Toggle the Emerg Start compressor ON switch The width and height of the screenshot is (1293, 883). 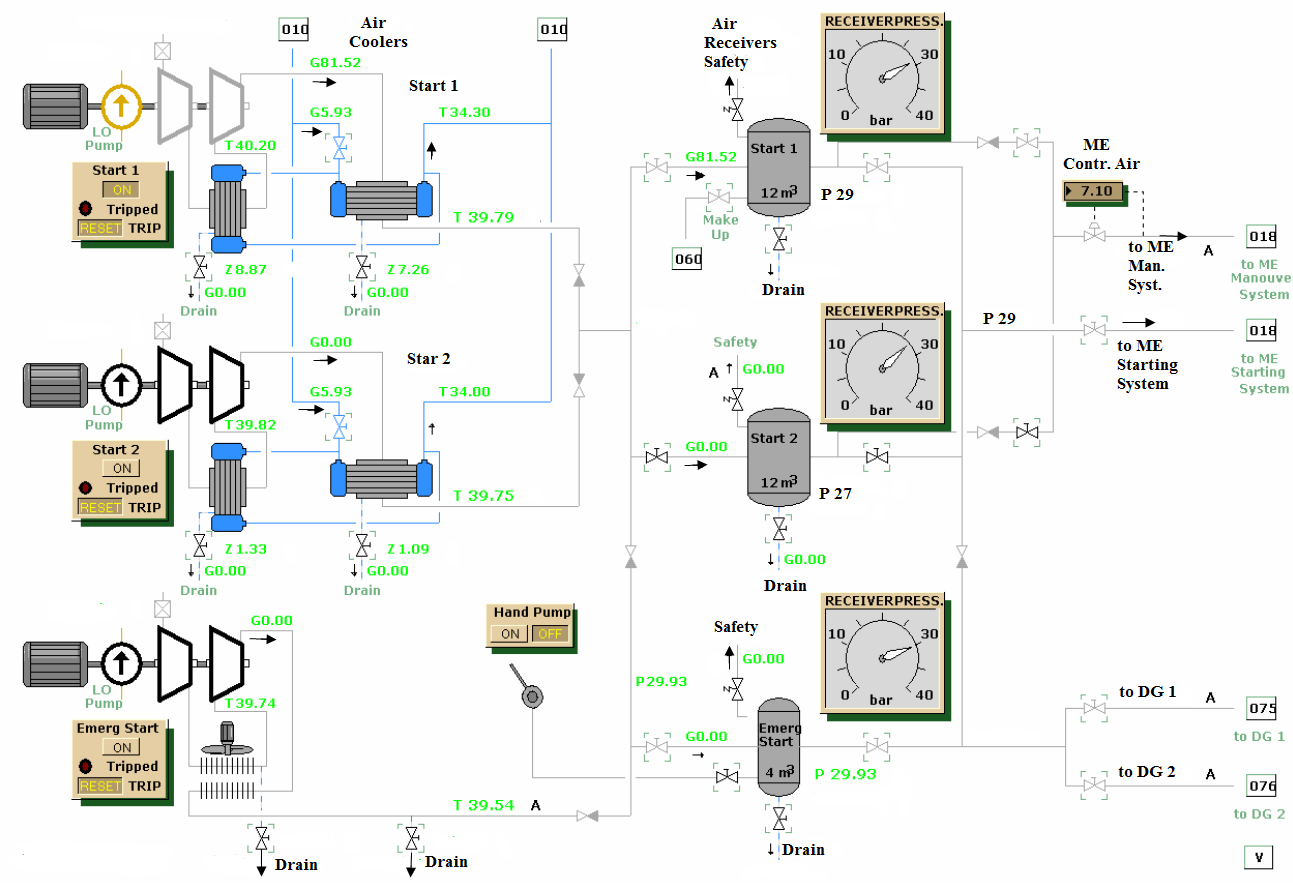[122, 747]
